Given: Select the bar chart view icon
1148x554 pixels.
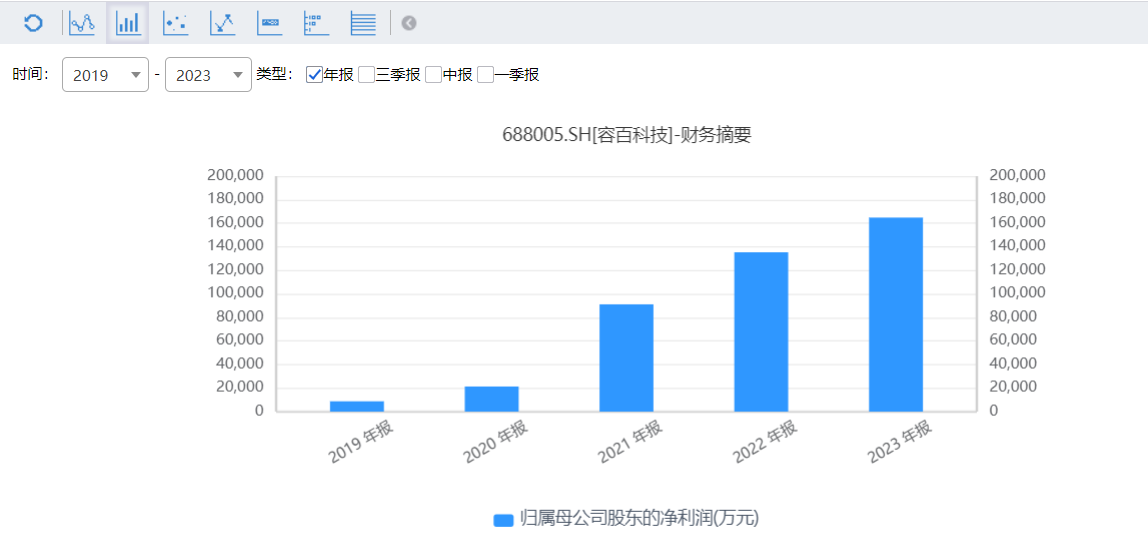Looking at the screenshot, I should 128,23.
